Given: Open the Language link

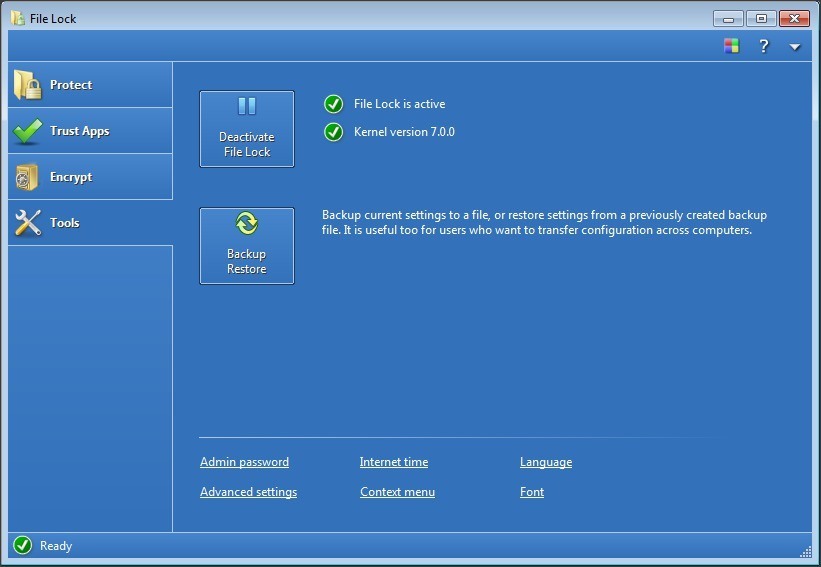Looking at the screenshot, I should point(546,462).
